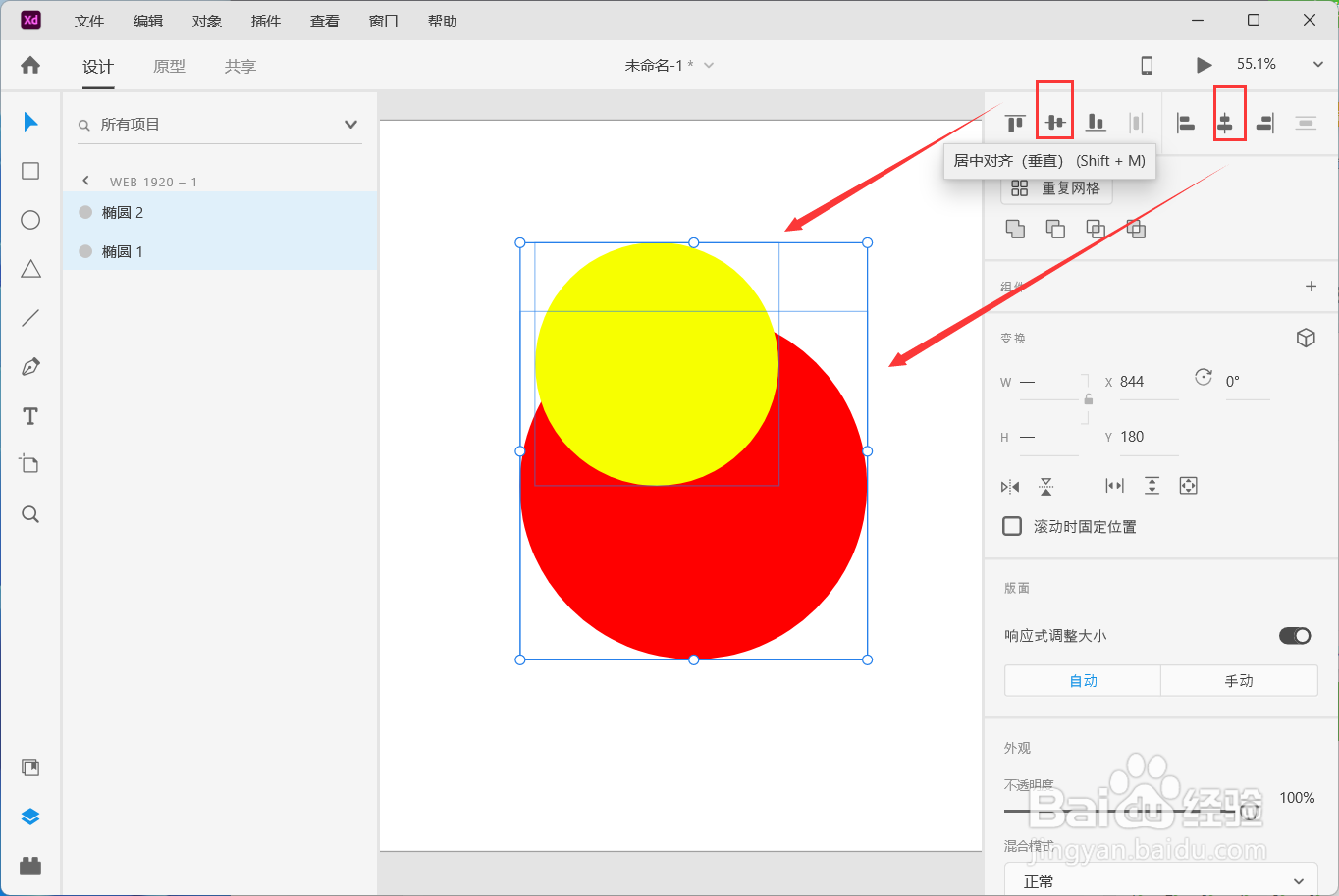
Task: Open the Plugins panel icon
Action: [x=30, y=866]
